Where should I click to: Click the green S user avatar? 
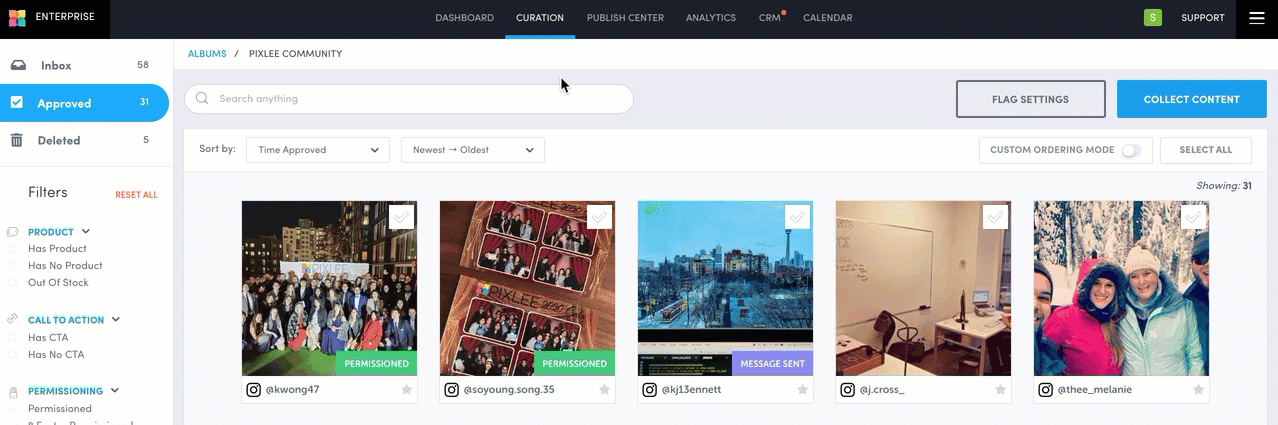point(1153,18)
